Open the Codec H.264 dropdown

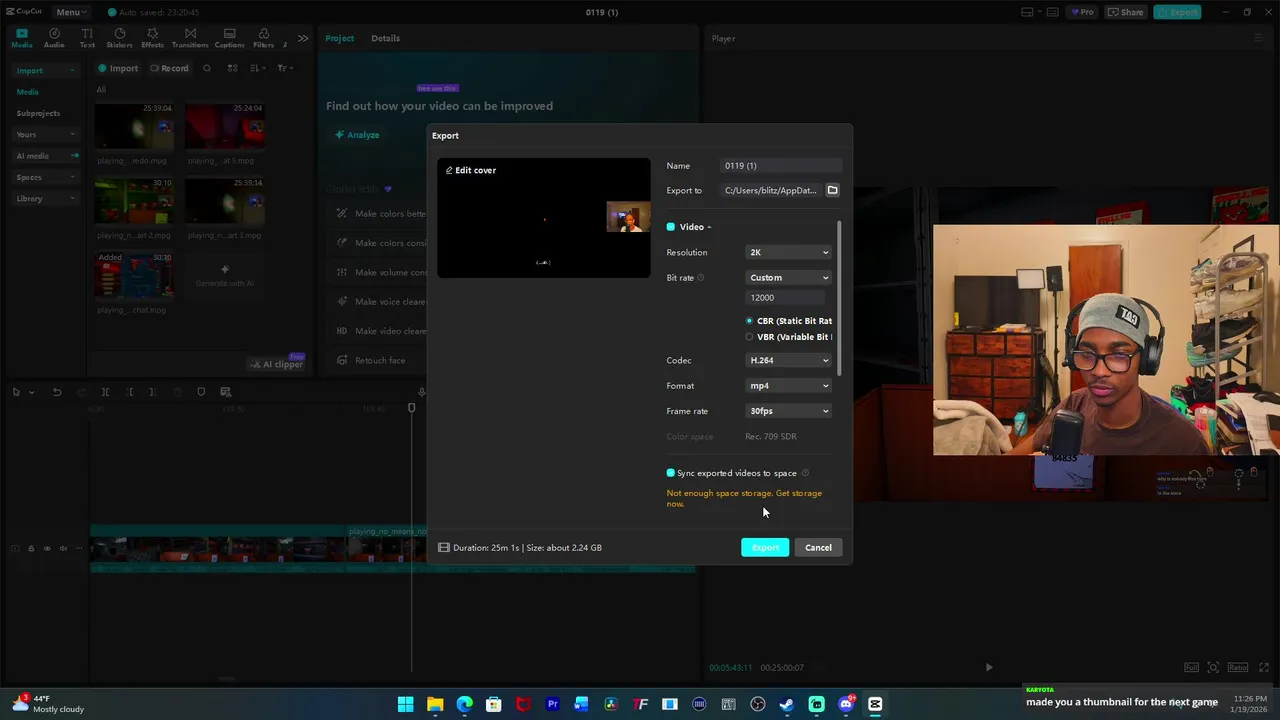[x=789, y=360]
